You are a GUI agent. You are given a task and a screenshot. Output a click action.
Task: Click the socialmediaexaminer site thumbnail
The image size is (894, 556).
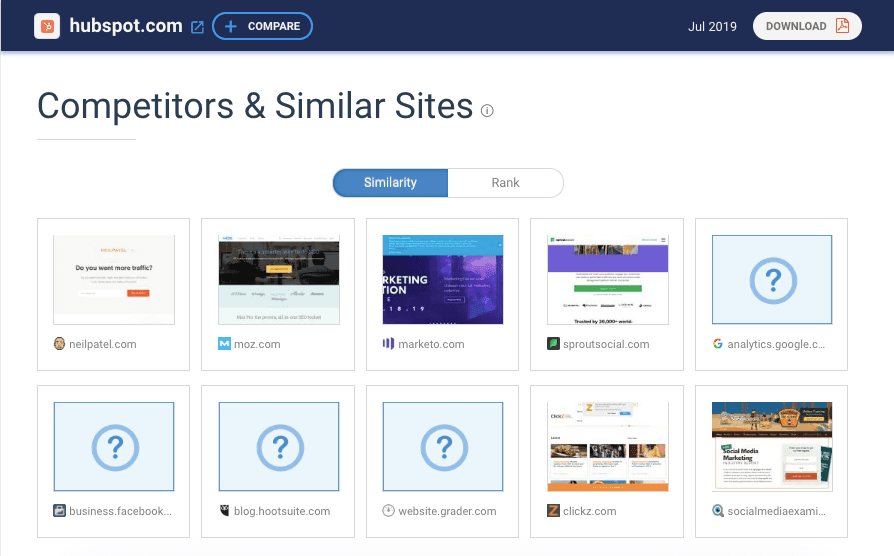[772, 447]
